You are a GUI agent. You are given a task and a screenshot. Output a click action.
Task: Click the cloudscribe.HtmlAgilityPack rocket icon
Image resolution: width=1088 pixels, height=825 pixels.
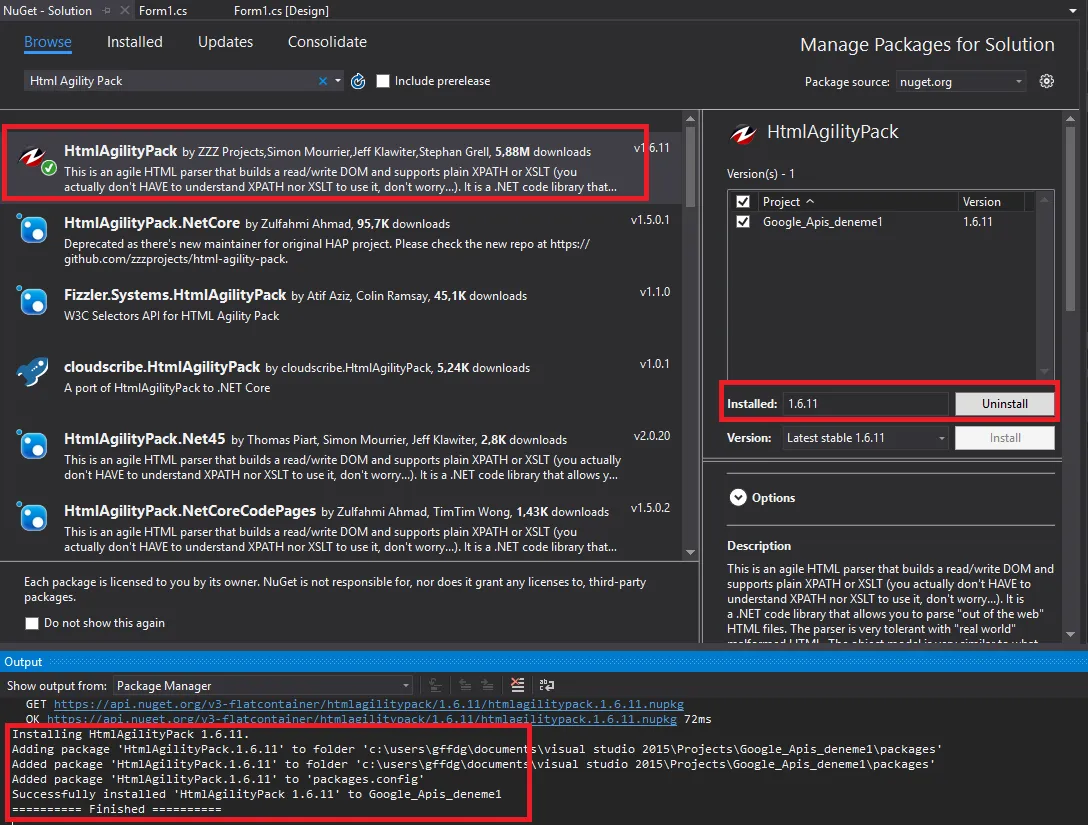(33, 372)
